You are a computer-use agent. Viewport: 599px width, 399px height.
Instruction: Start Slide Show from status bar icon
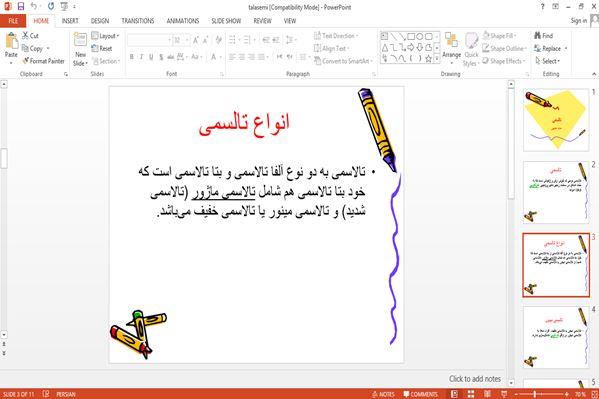coord(504,394)
